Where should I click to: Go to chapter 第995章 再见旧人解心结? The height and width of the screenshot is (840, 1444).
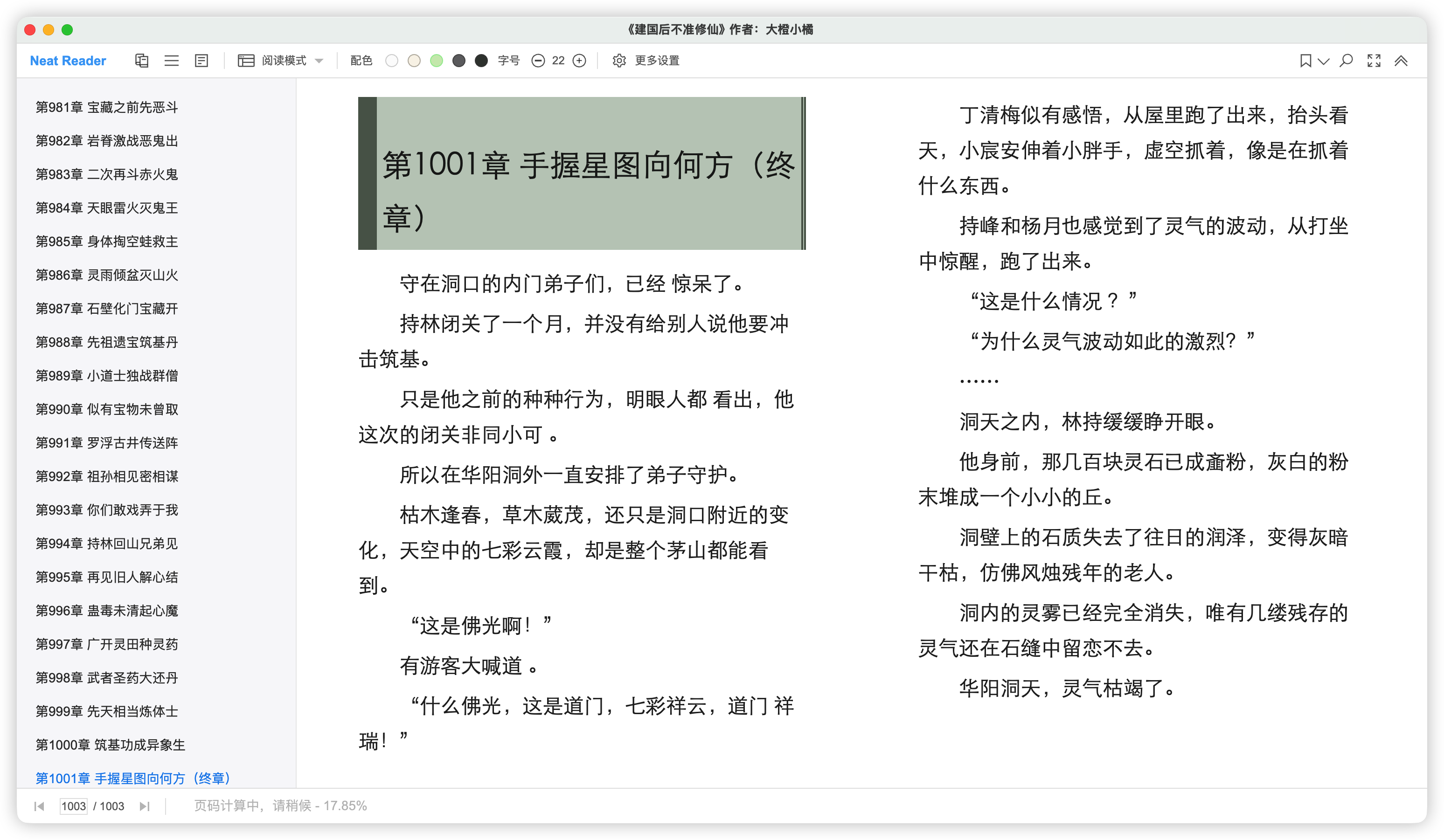coord(107,577)
